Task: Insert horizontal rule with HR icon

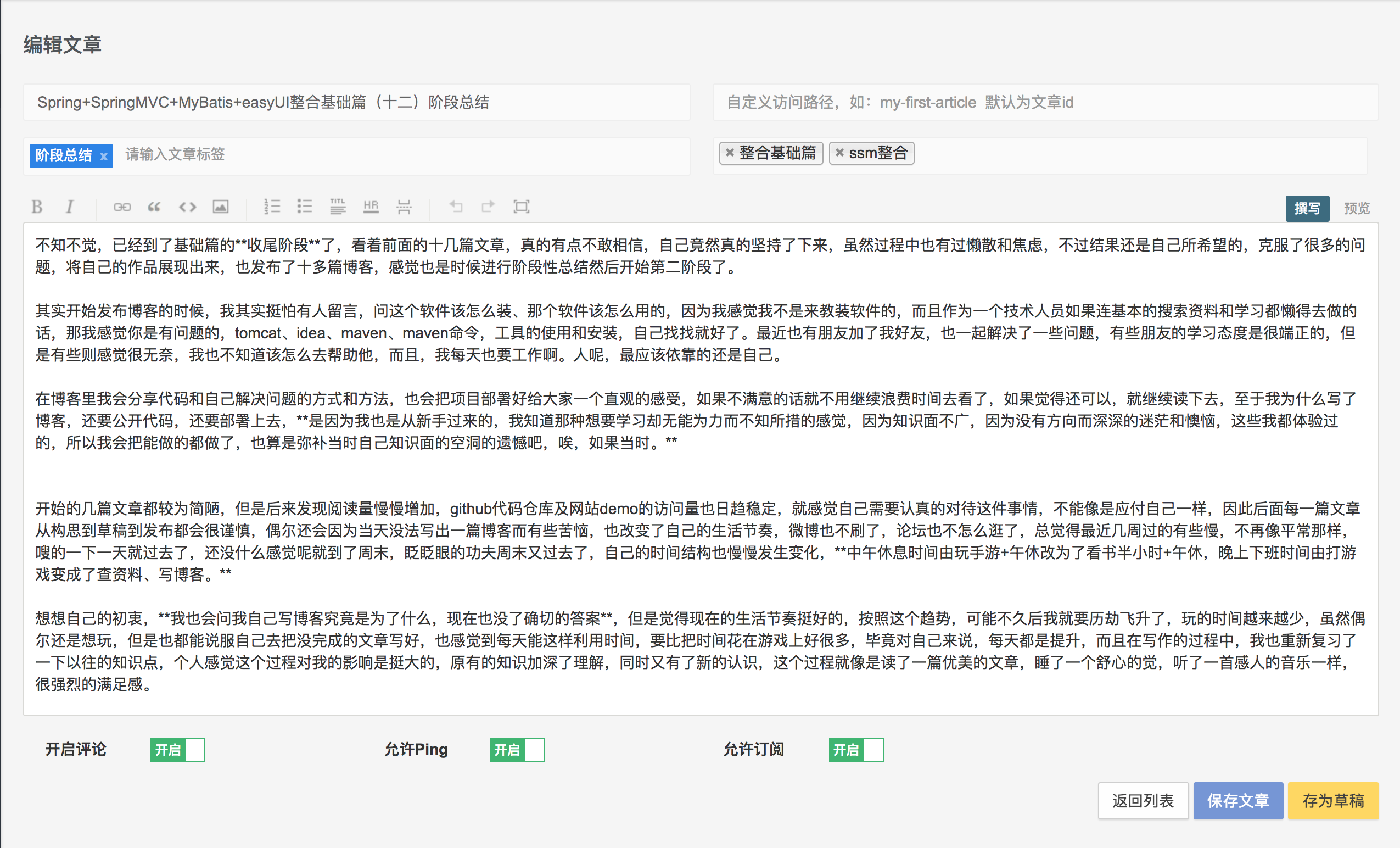Action: pyautogui.click(x=371, y=207)
